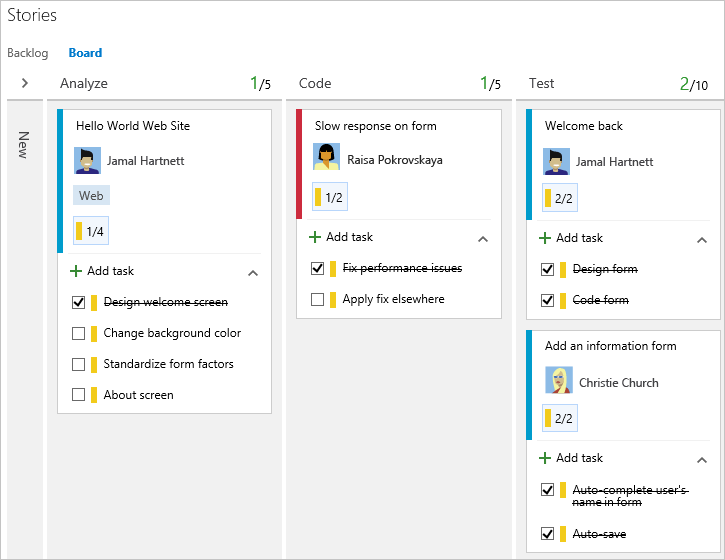Click Jamal Hartnett avatar on Hello World card
725x560 pixels.
(x=87, y=160)
